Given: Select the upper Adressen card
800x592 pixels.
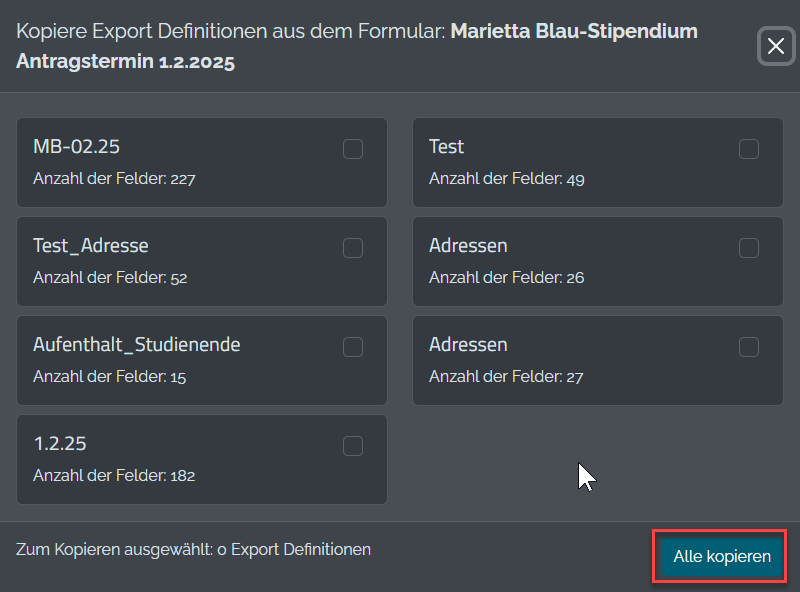Looking at the screenshot, I should pos(597,261).
